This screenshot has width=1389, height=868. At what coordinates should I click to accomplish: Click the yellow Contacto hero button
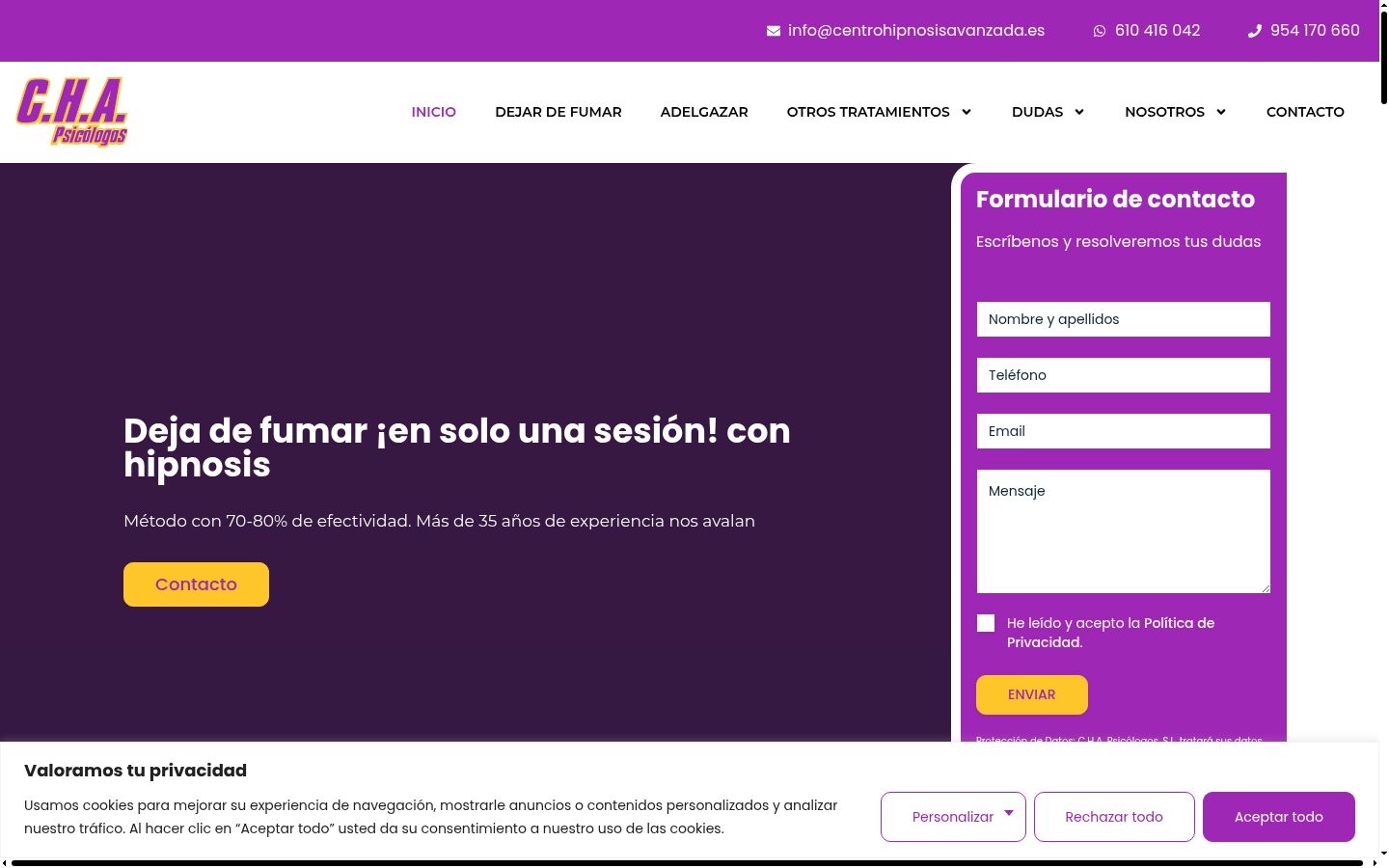tap(196, 584)
